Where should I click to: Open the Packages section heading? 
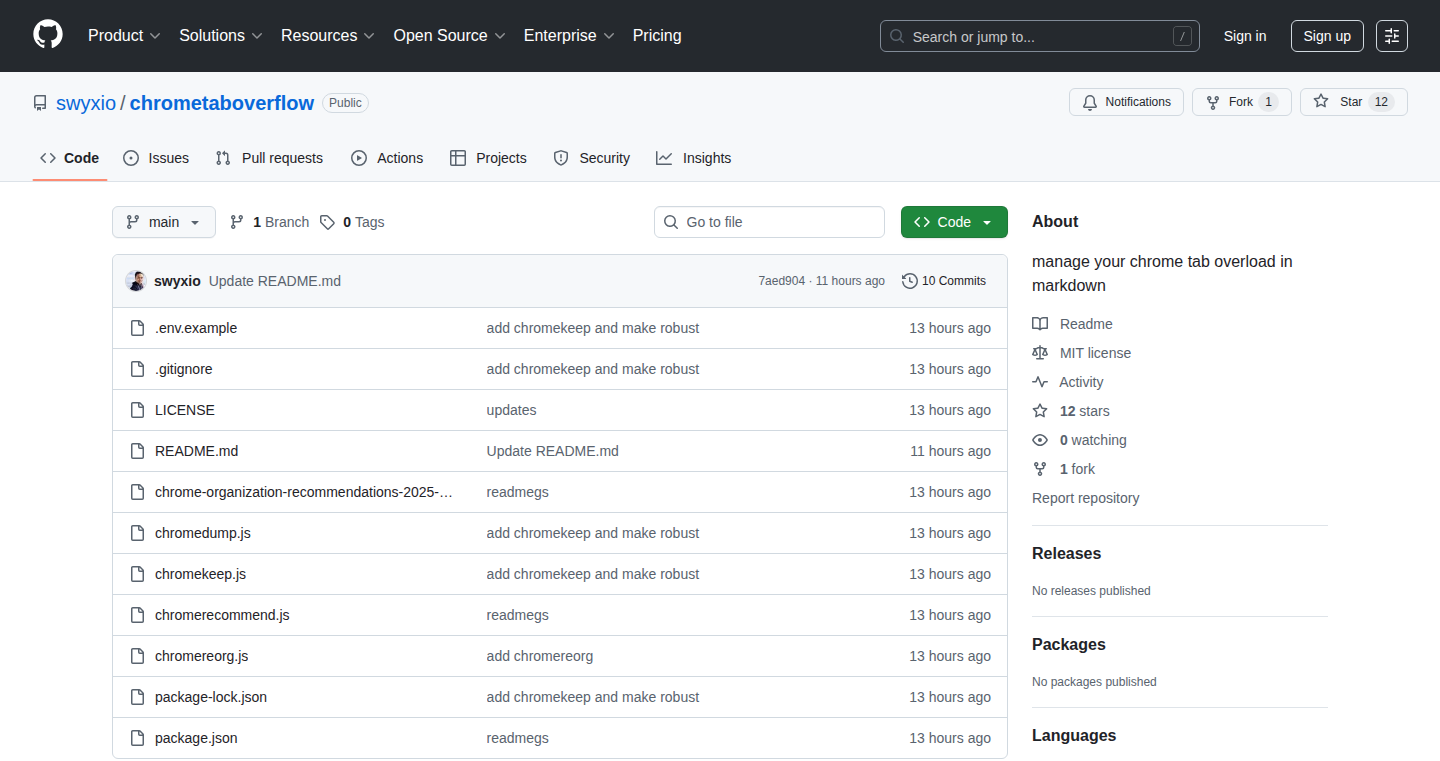pos(1069,644)
